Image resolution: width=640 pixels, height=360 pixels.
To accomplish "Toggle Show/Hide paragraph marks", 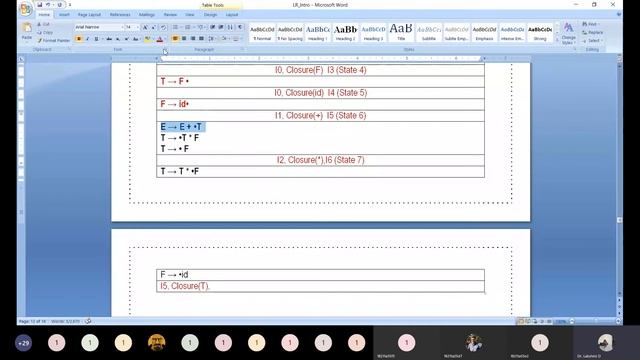I will (240, 27).
